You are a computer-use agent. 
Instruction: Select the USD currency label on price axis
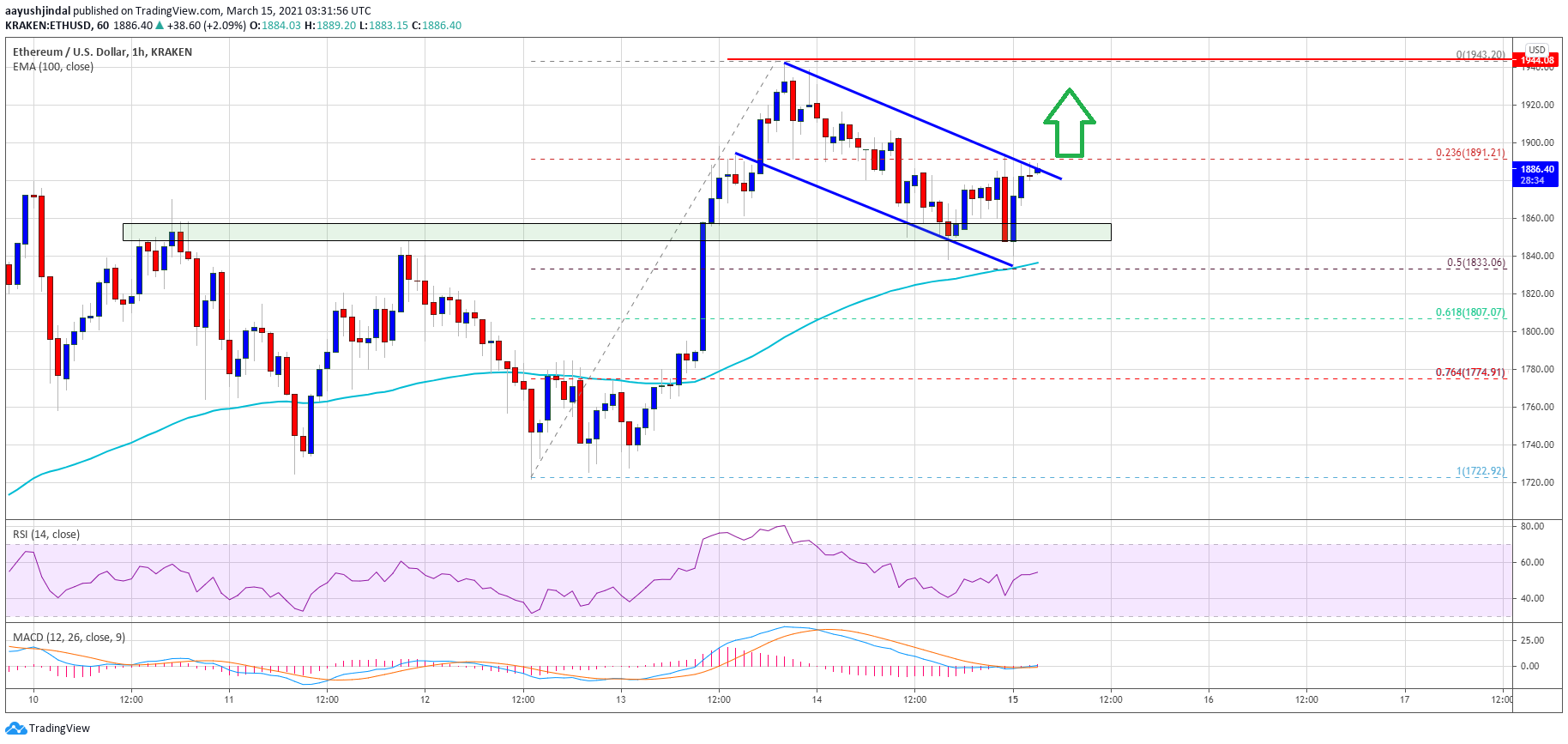point(1536,50)
